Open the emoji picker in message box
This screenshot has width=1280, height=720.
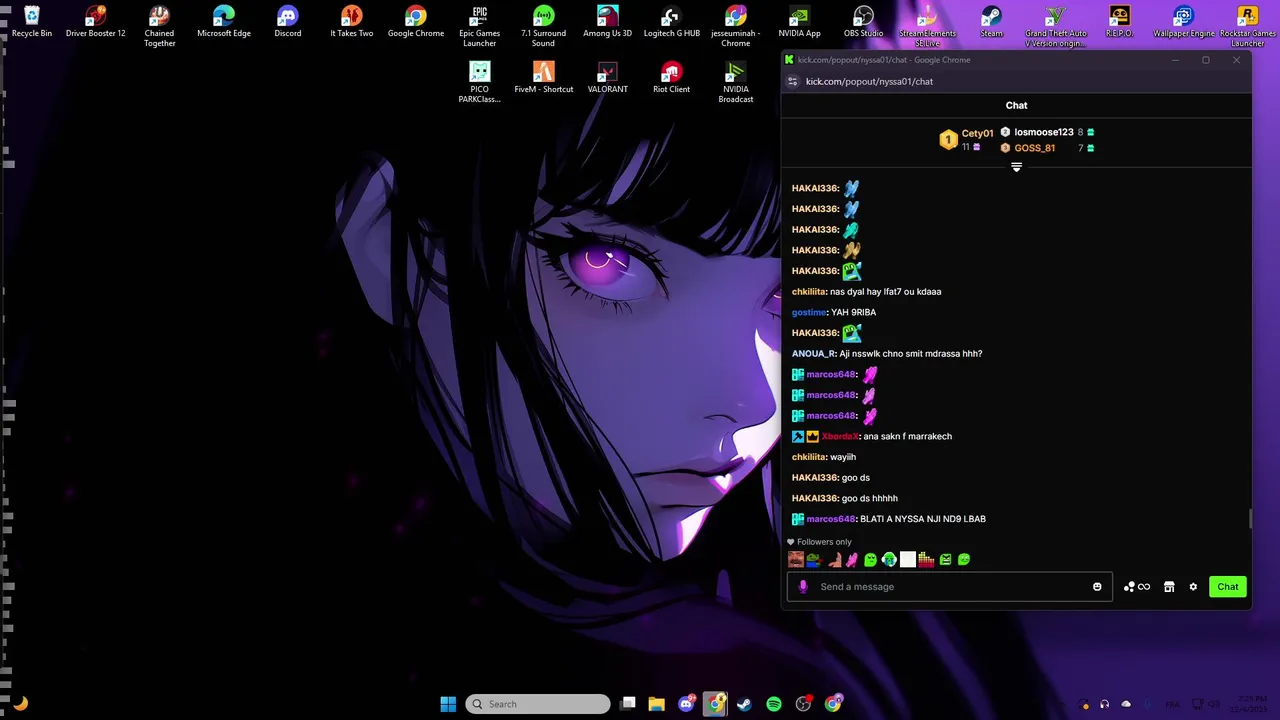click(x=1097, y=587)
